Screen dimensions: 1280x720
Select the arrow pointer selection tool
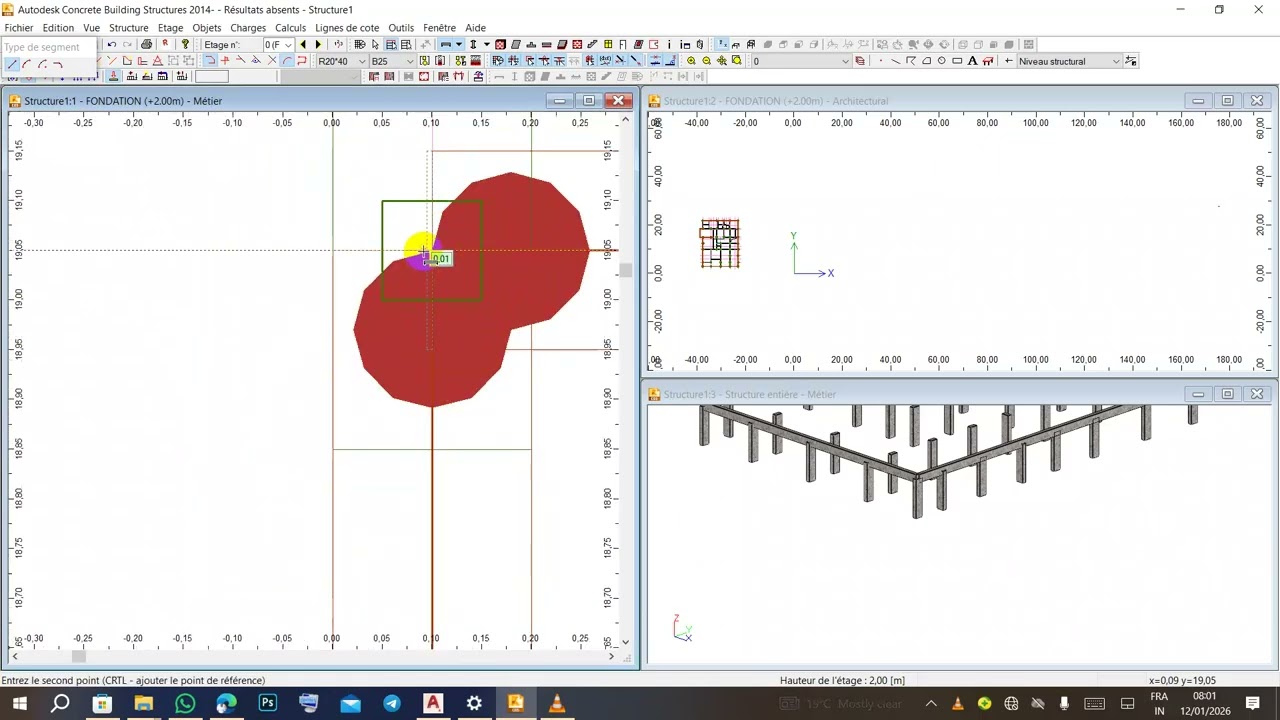pyautogui.click(x=375, y=44)
